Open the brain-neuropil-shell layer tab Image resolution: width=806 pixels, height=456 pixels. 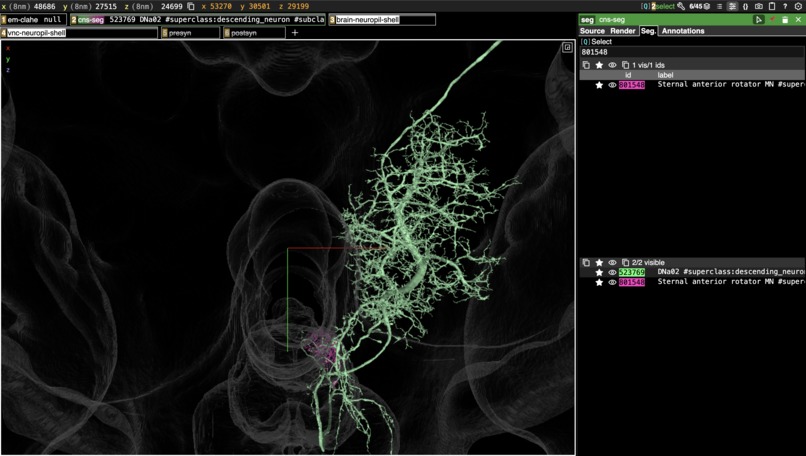coord(382,20)
